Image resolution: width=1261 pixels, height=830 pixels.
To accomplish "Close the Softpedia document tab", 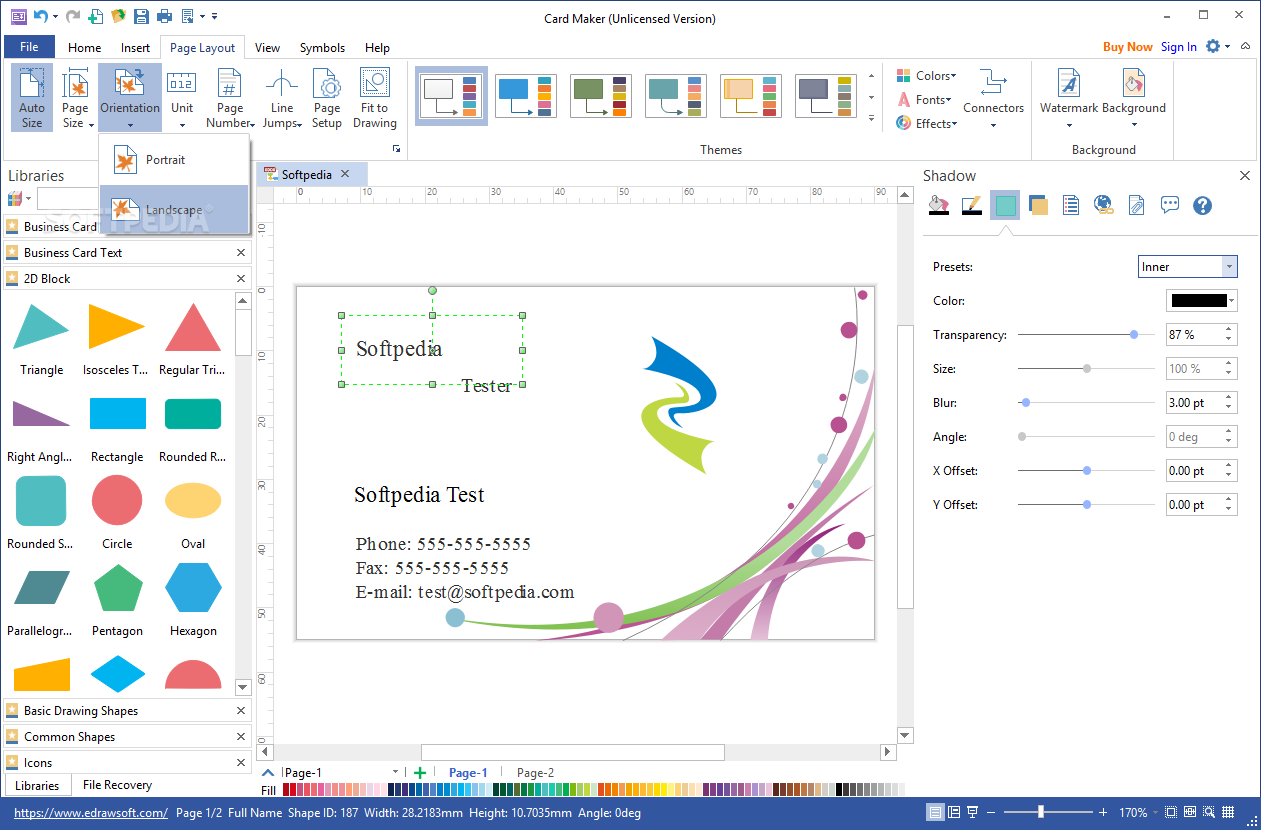I will (345, 174).
